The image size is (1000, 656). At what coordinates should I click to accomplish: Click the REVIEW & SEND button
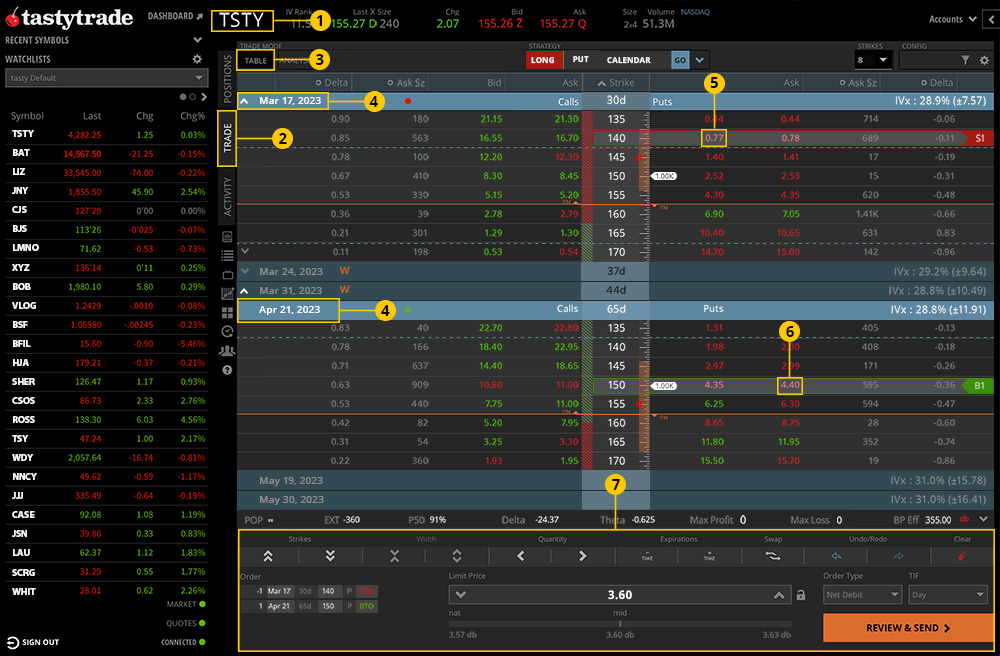point(908,628)
